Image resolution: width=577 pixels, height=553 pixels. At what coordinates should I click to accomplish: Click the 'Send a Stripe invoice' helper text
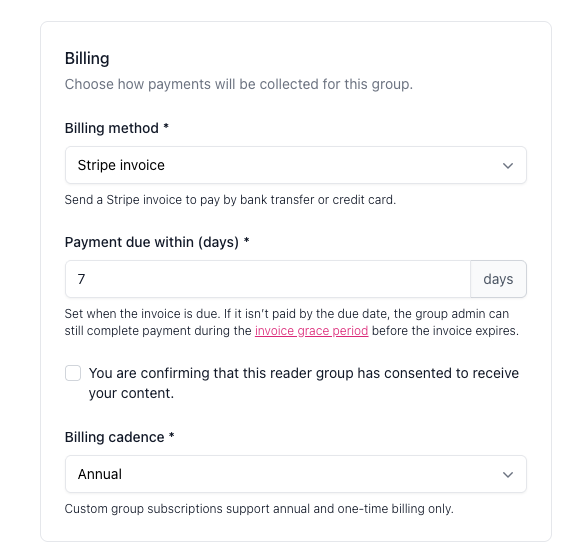pyautogui.click(x=230, y=200)
